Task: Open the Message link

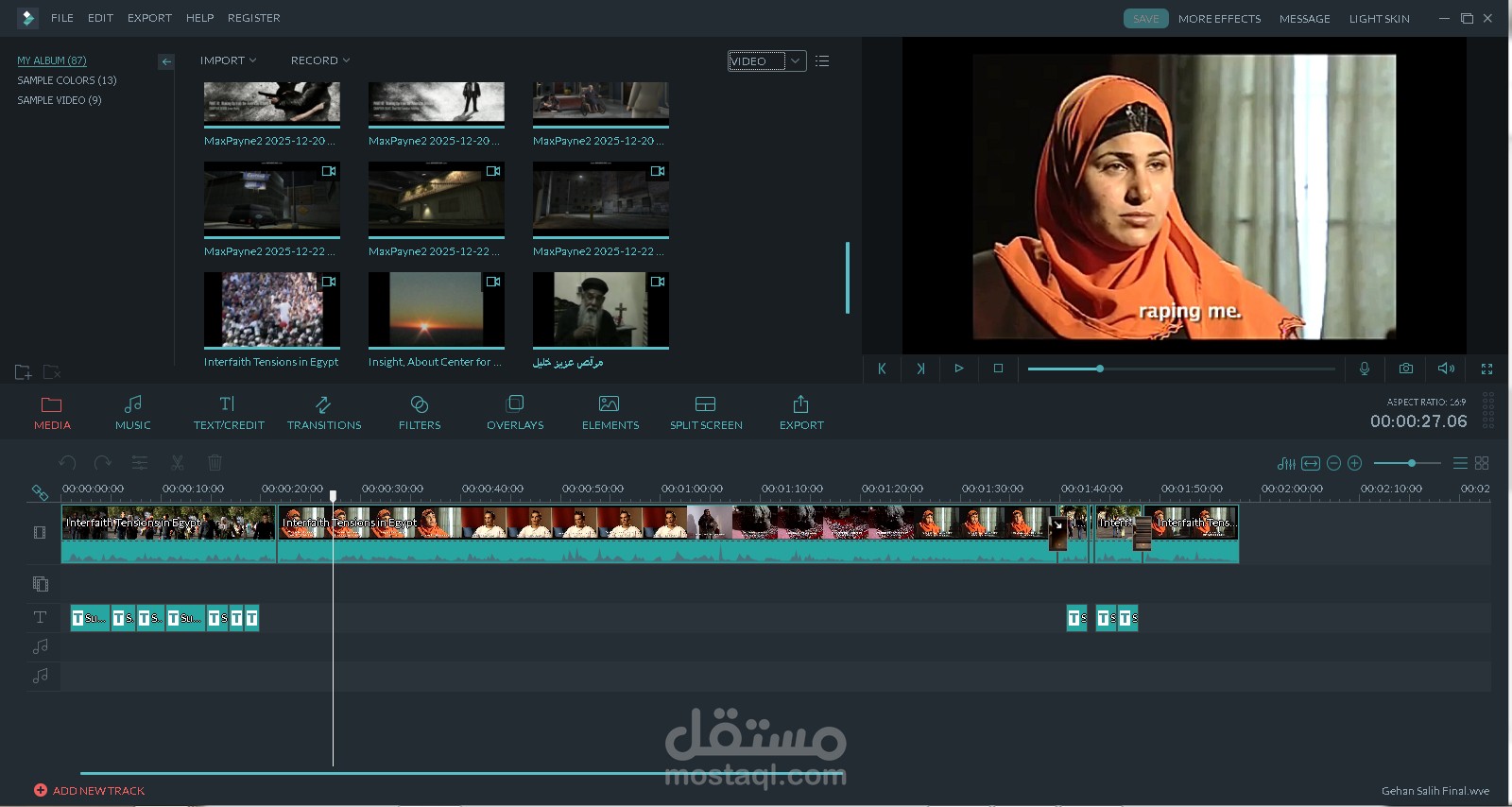Action: coord(1304,19)
